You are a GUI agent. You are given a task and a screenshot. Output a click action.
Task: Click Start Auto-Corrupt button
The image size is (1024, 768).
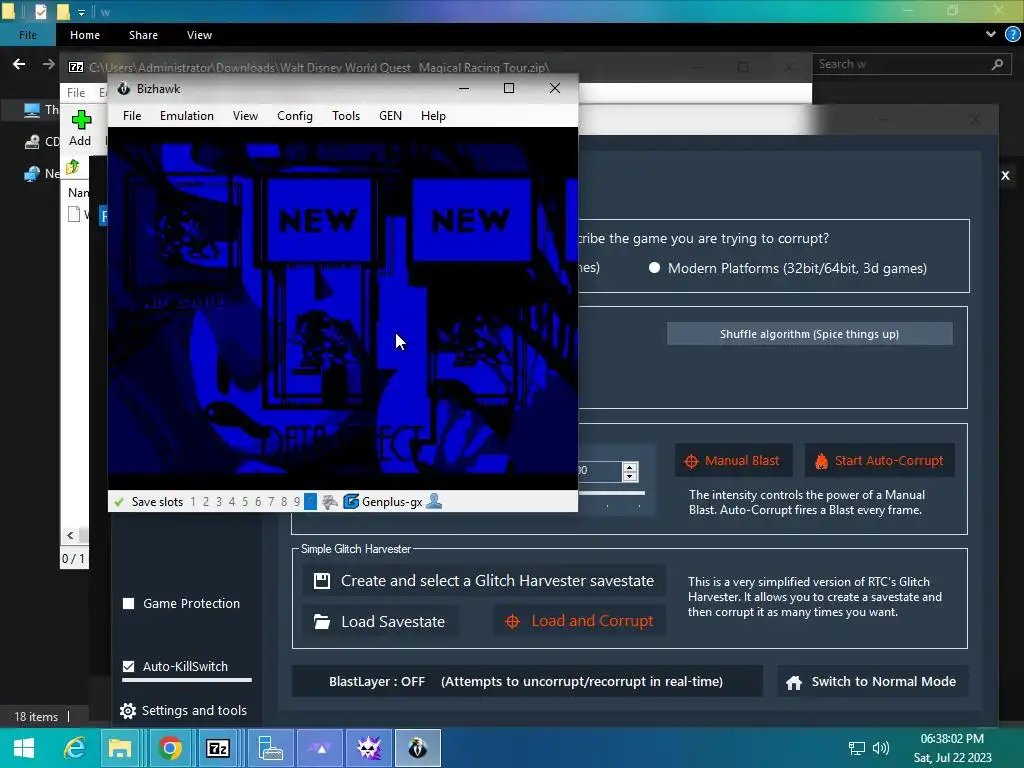pyautogui.click(x=879, y=460)
